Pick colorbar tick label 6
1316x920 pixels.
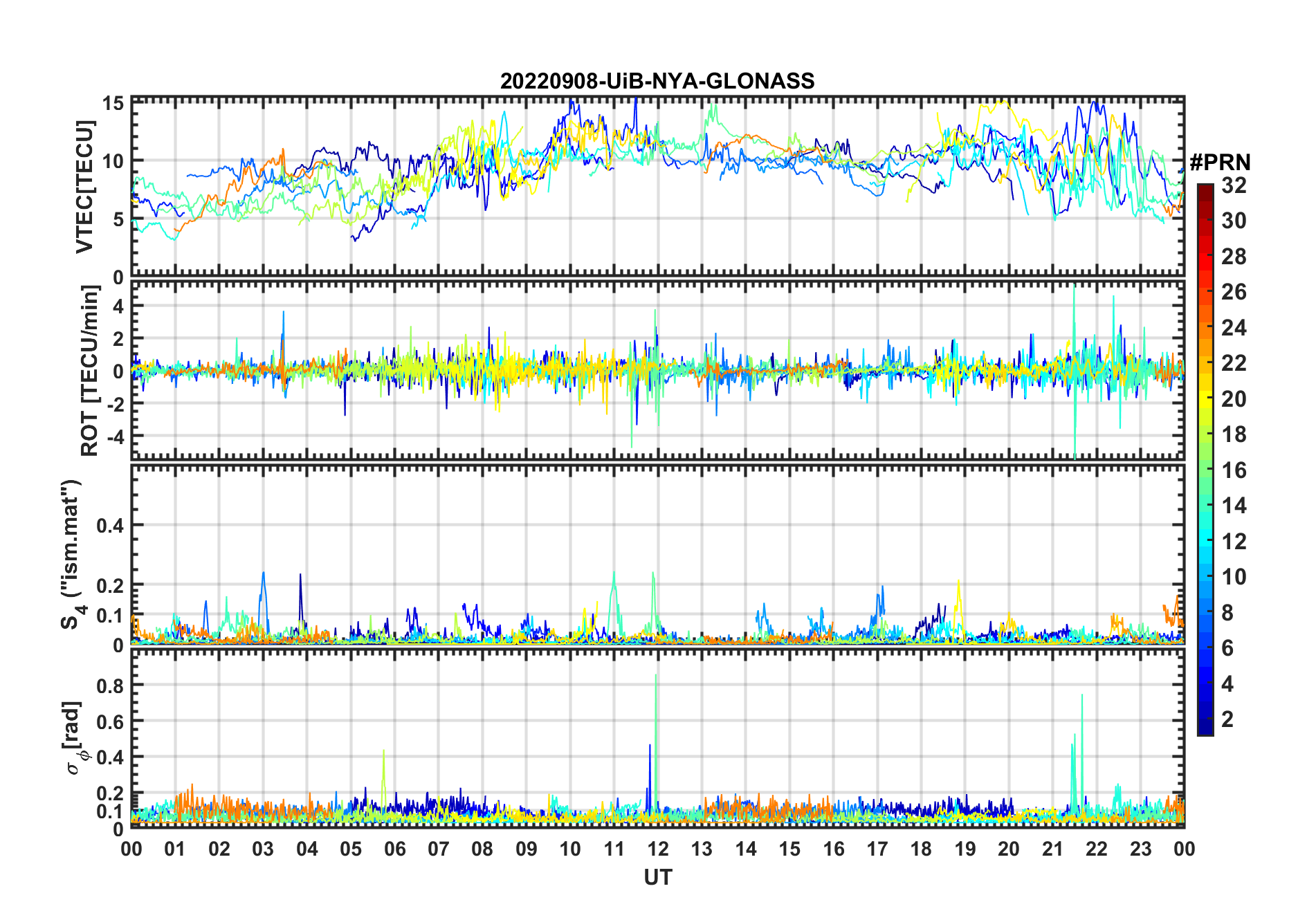tap(1228, 648)
